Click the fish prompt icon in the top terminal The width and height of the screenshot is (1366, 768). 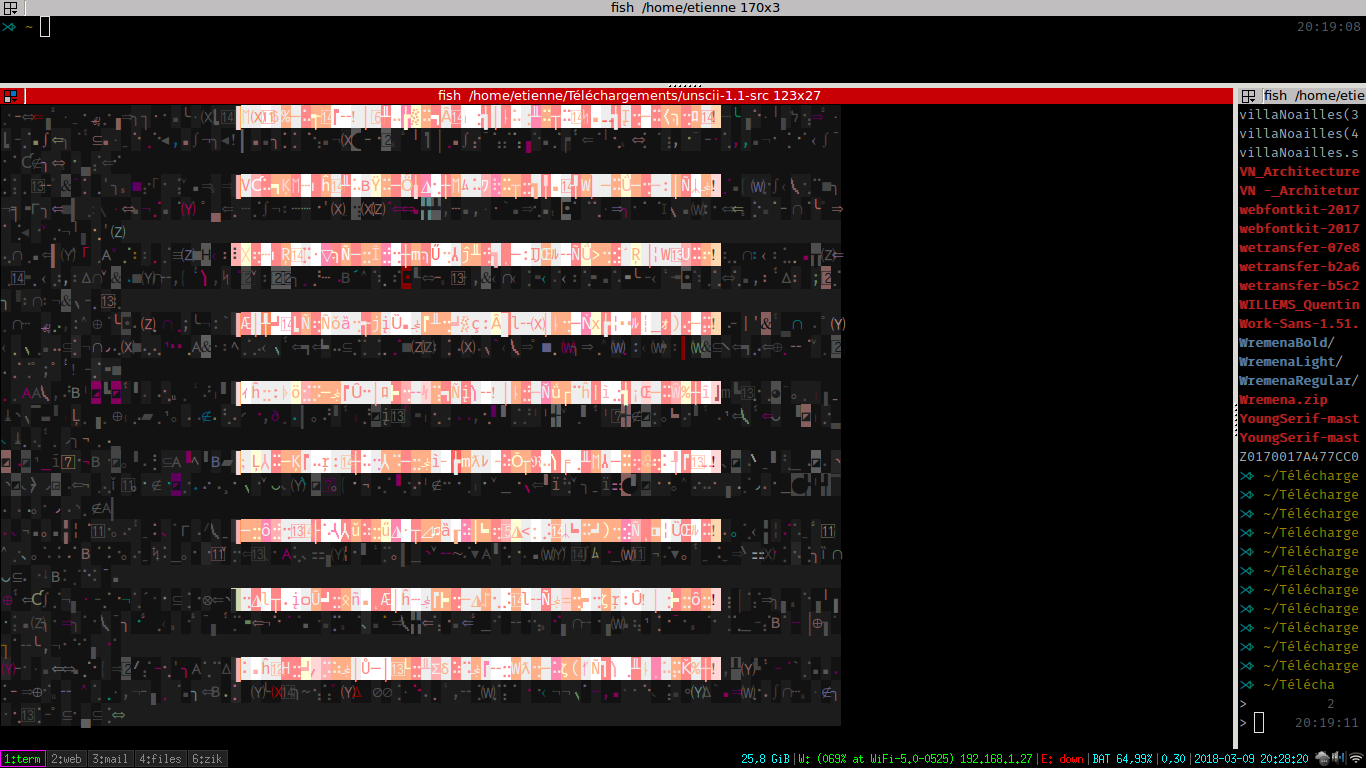tap(9, 27)
